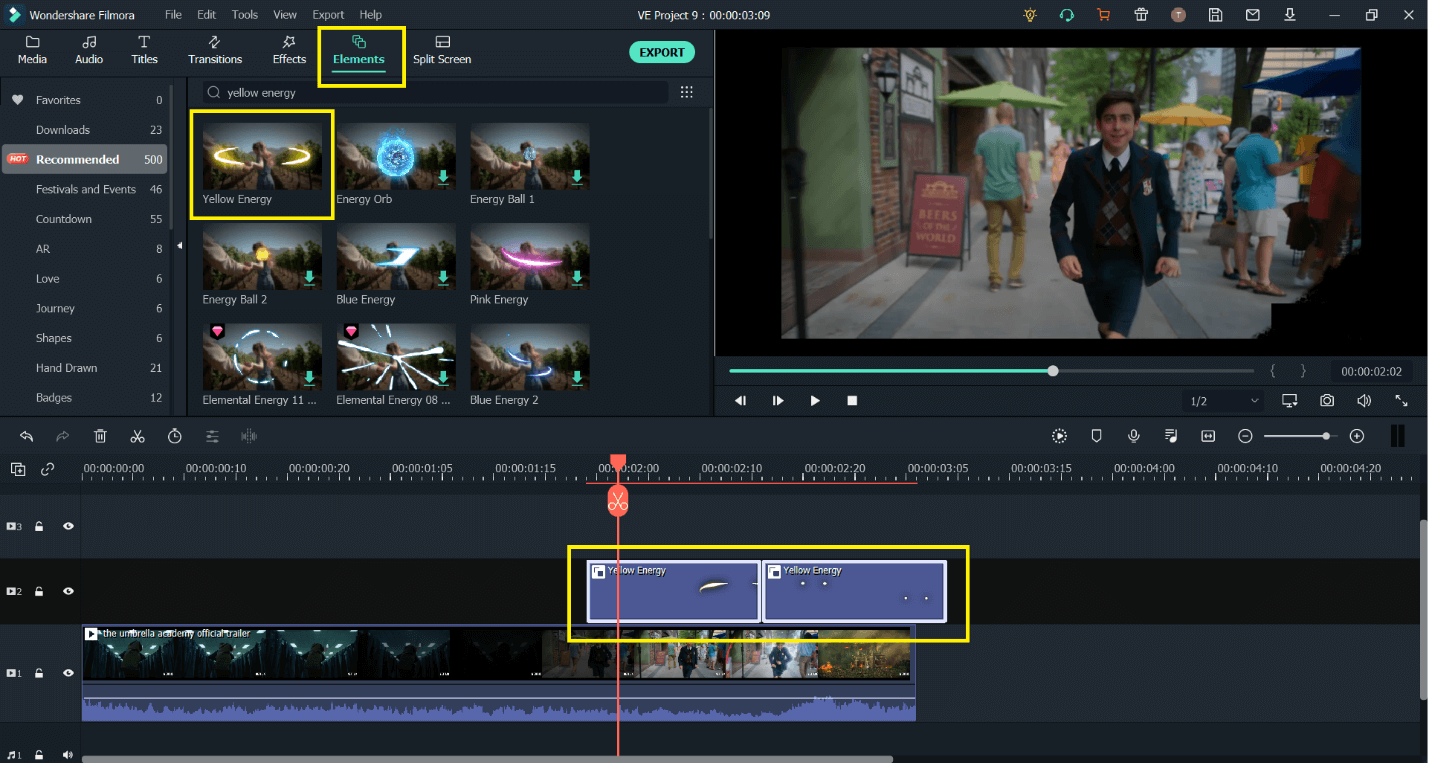This screenshot has height=763, width=1429.
Task: Take a snapshot with the camera icon
Action: (x=1327, y=400)
